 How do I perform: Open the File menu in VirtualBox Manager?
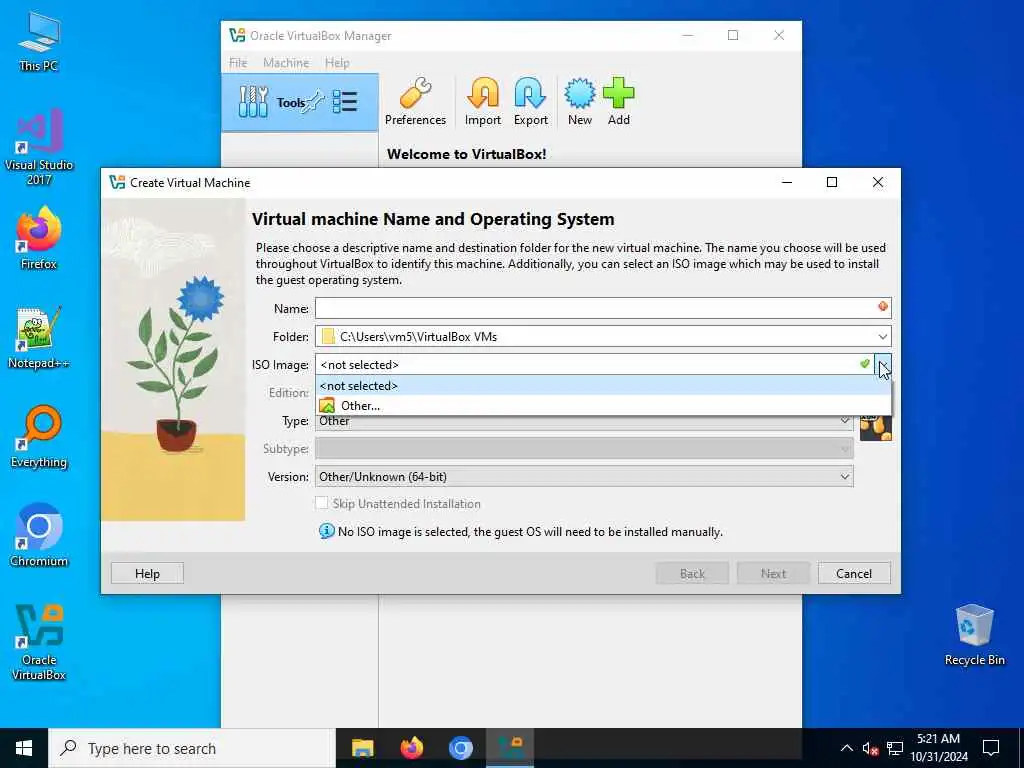238,63
